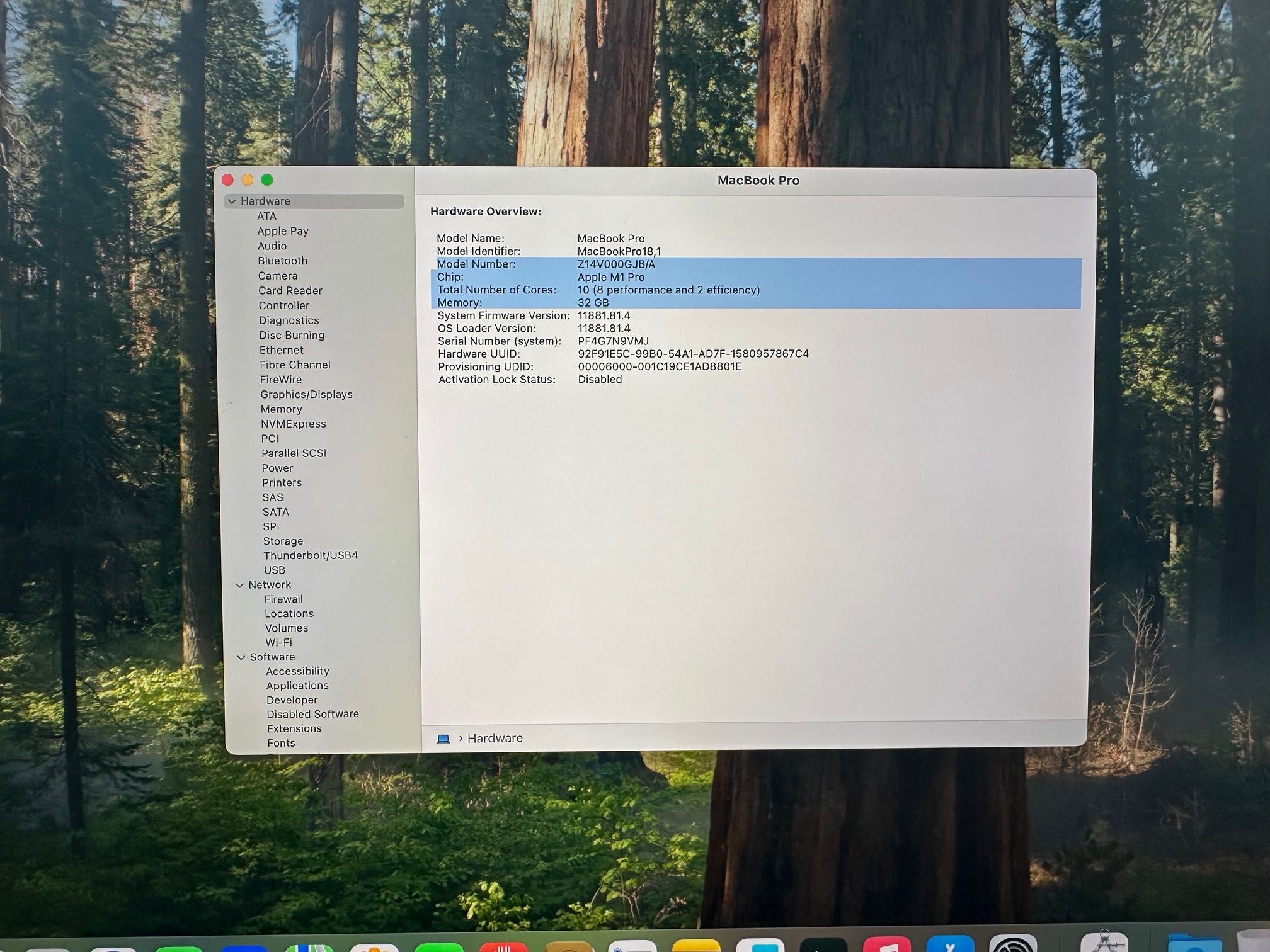
Task: Open Firewall information
Action: [283, 599]
